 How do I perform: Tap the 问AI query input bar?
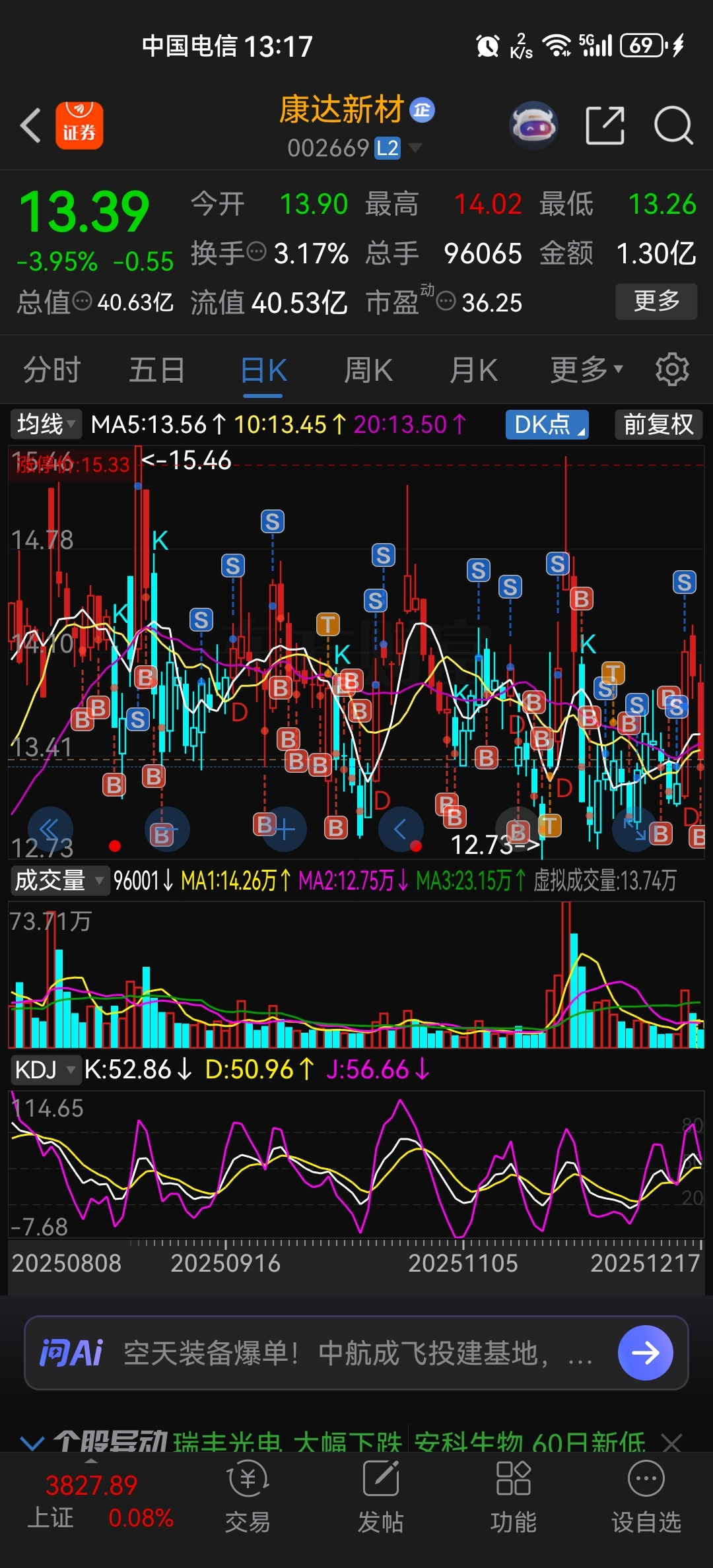tap(356, 1353)
